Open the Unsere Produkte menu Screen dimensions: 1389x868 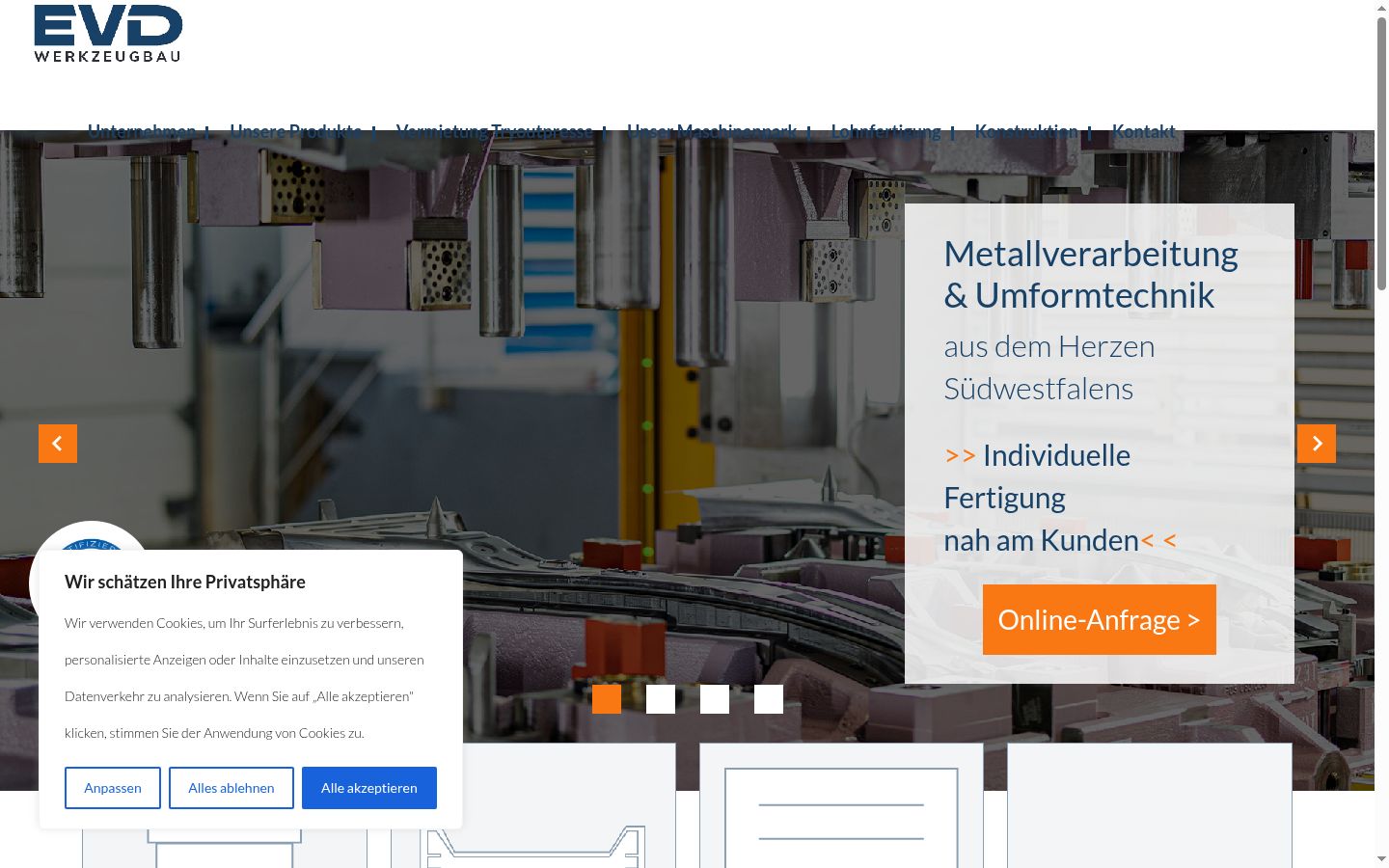pos(296,131)
